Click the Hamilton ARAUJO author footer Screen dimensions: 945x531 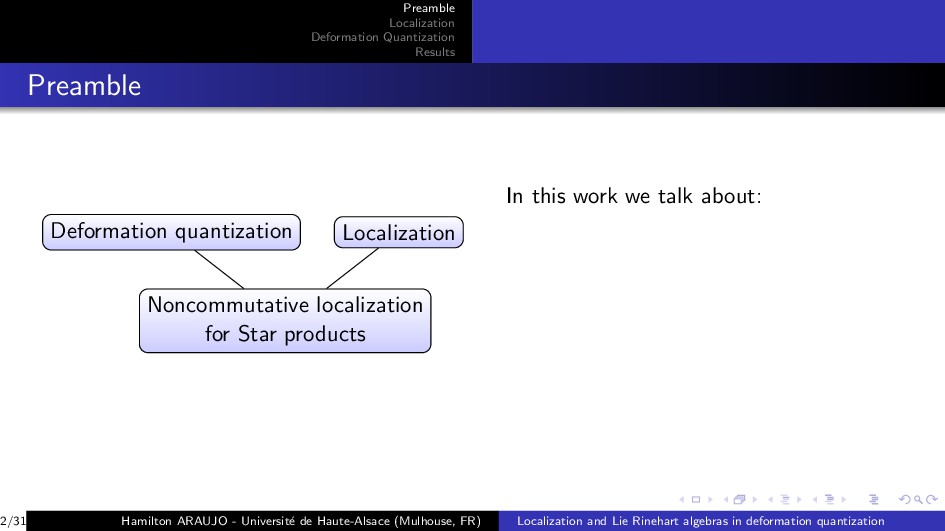tap(301, 521)
